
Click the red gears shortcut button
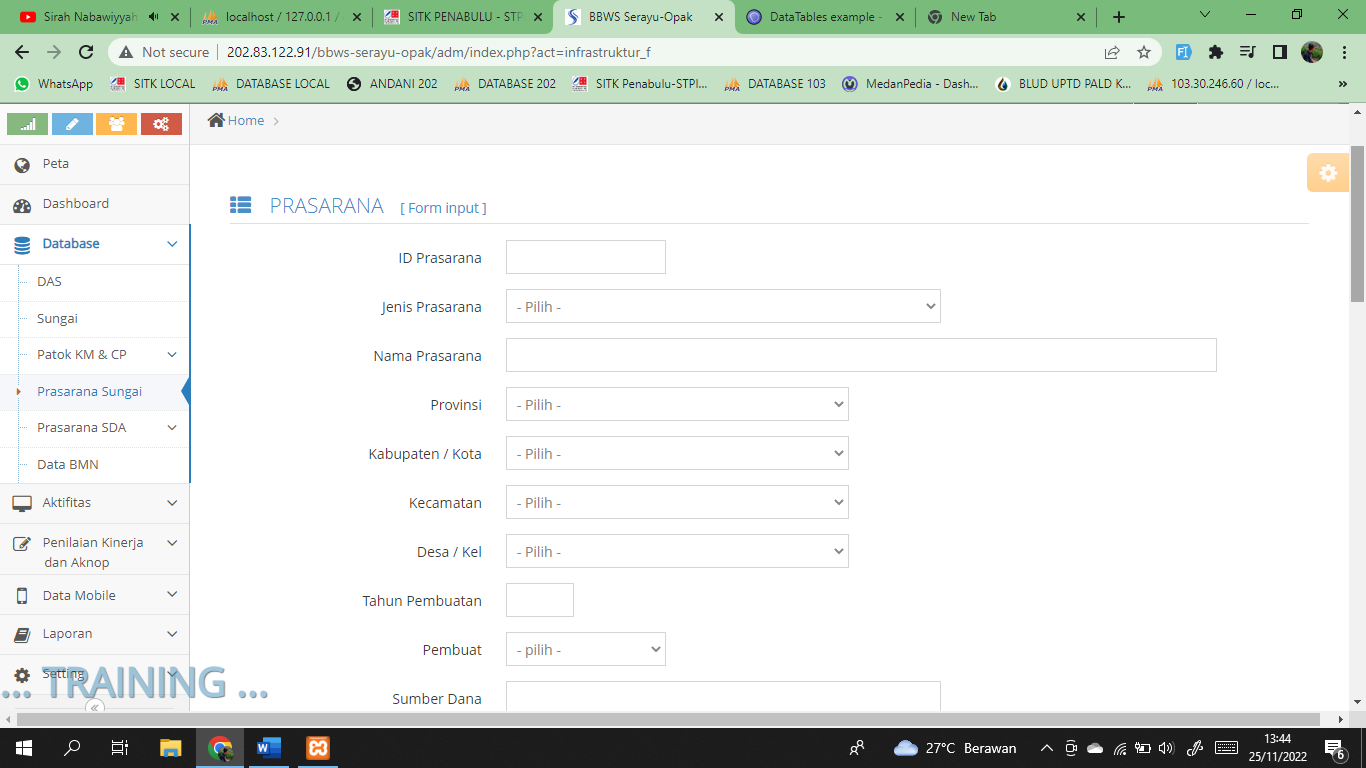pos(161,124)
